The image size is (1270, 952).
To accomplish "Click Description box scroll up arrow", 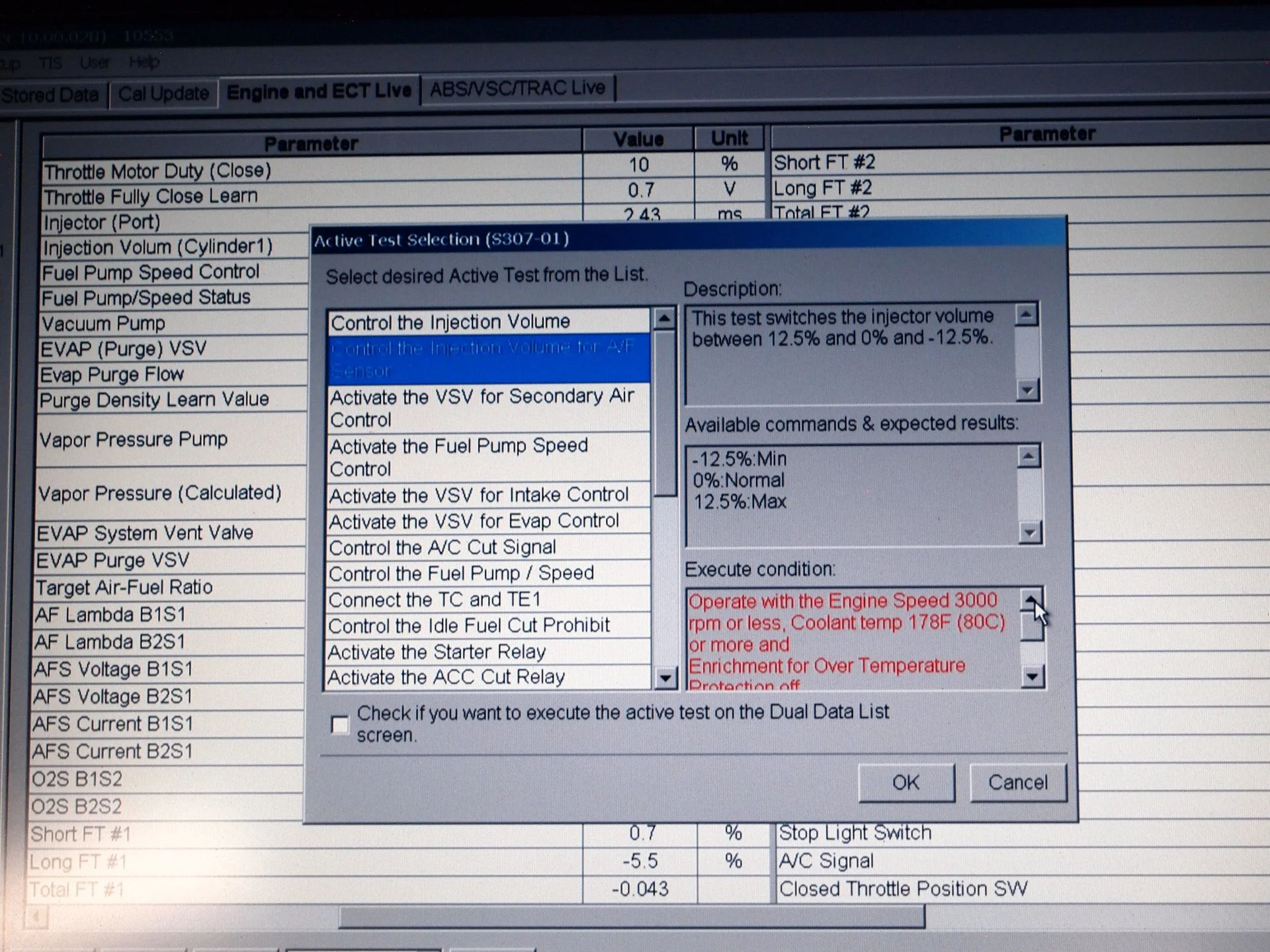I will pos(1026,315).
